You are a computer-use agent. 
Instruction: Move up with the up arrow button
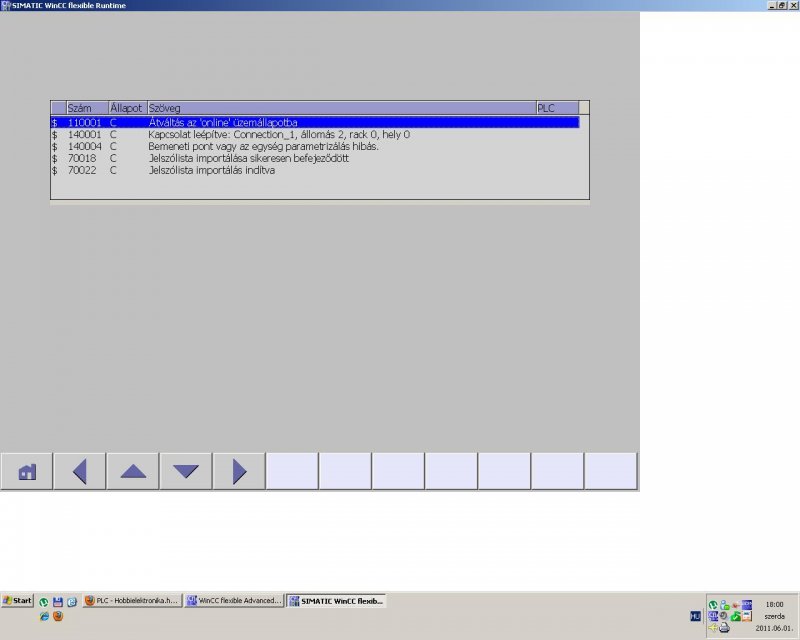tap(133, 471)
